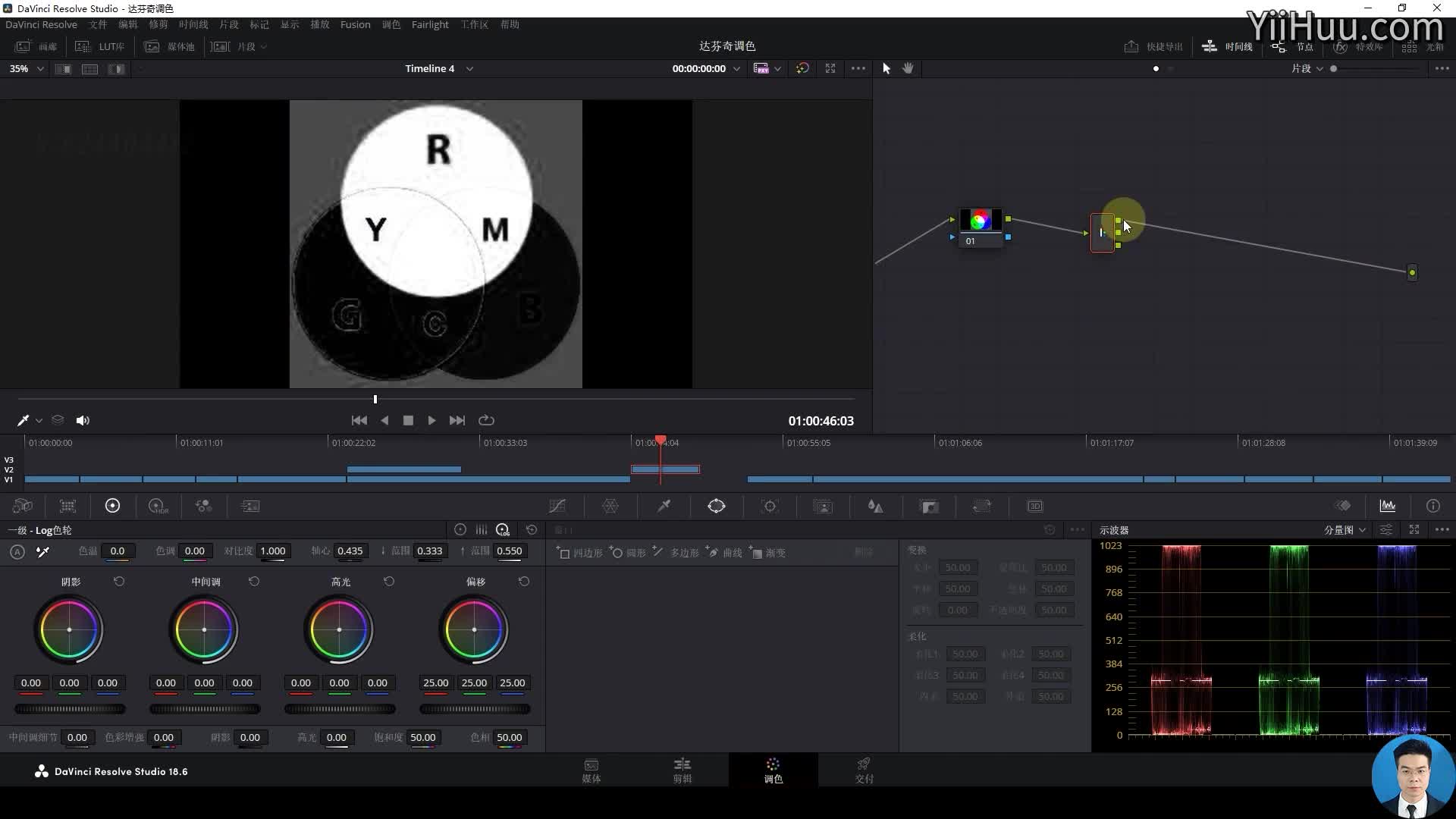Open the Fairlight menu

click(430, 24)
